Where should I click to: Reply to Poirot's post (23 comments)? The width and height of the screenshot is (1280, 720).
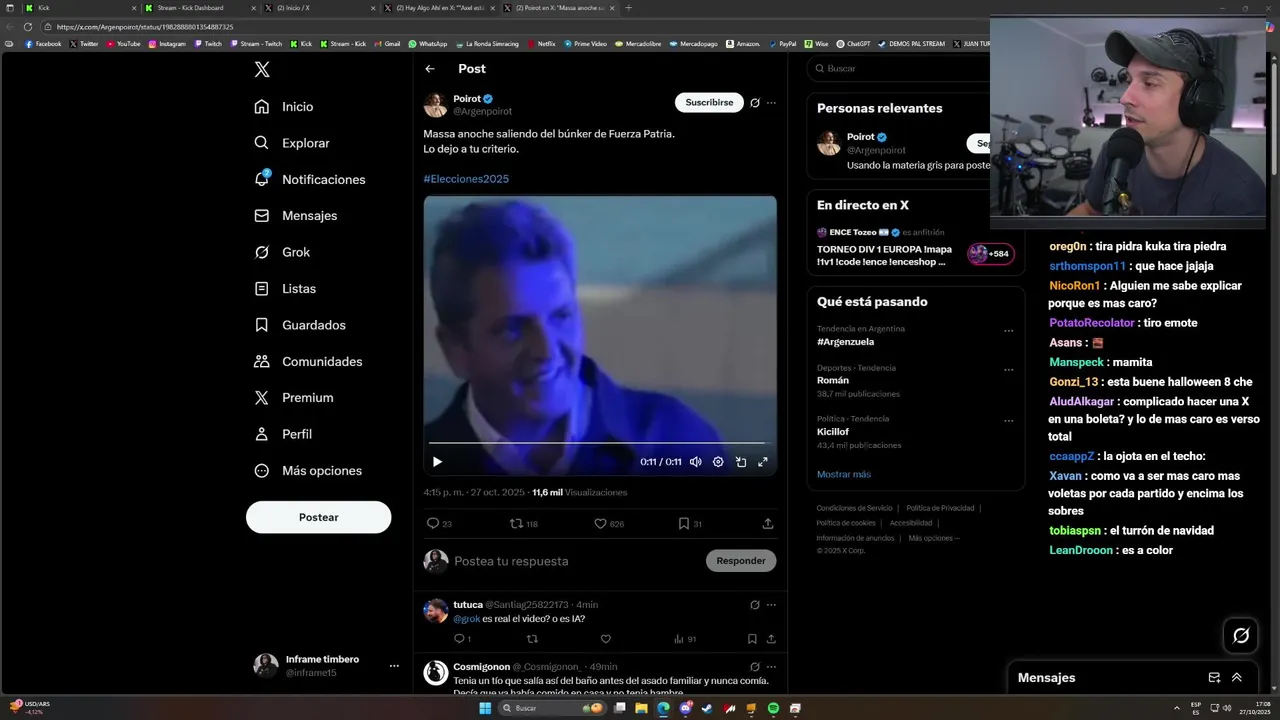click(439, 524)
